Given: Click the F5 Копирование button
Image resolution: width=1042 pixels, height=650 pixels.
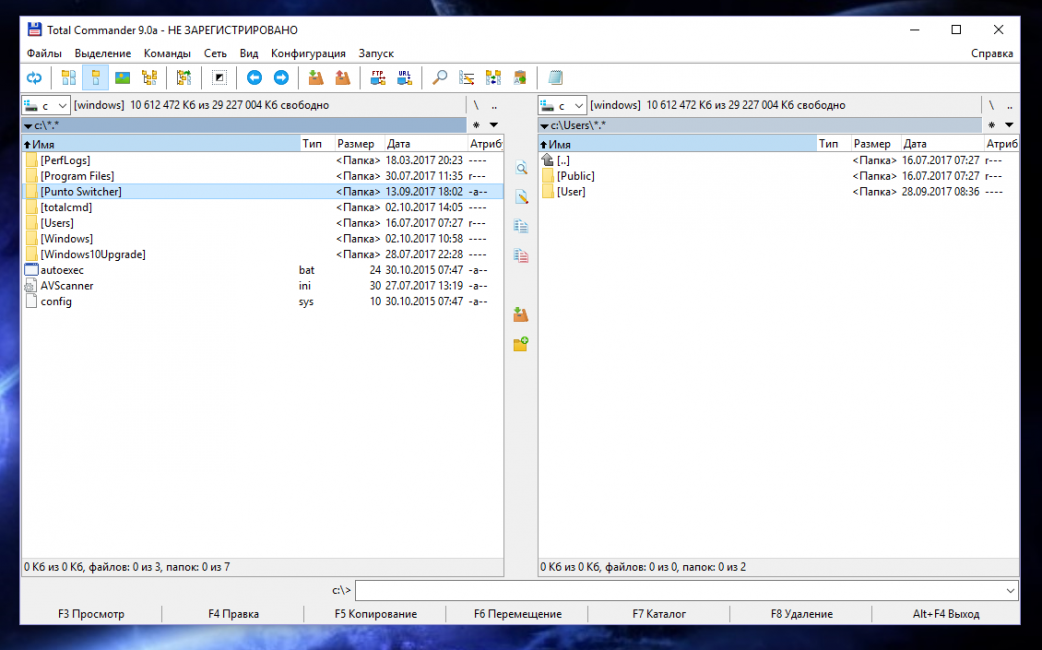Looking at the screenshot, I should (375, 614).
